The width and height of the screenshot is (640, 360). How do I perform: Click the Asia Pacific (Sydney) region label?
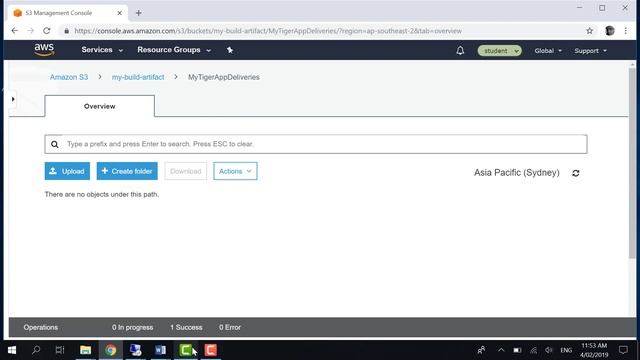click(517, 173)
